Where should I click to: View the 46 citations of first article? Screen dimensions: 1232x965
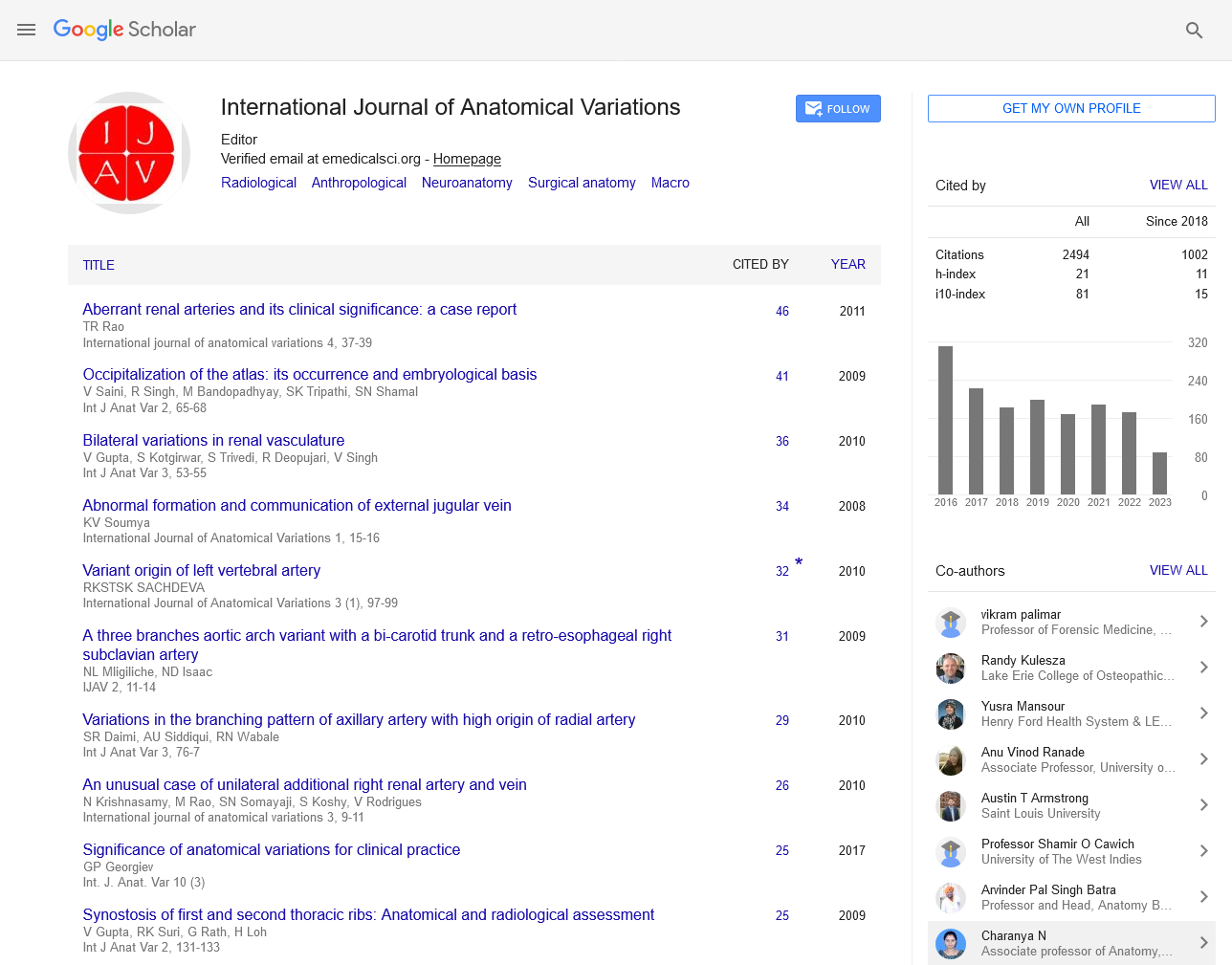(782, 311)
